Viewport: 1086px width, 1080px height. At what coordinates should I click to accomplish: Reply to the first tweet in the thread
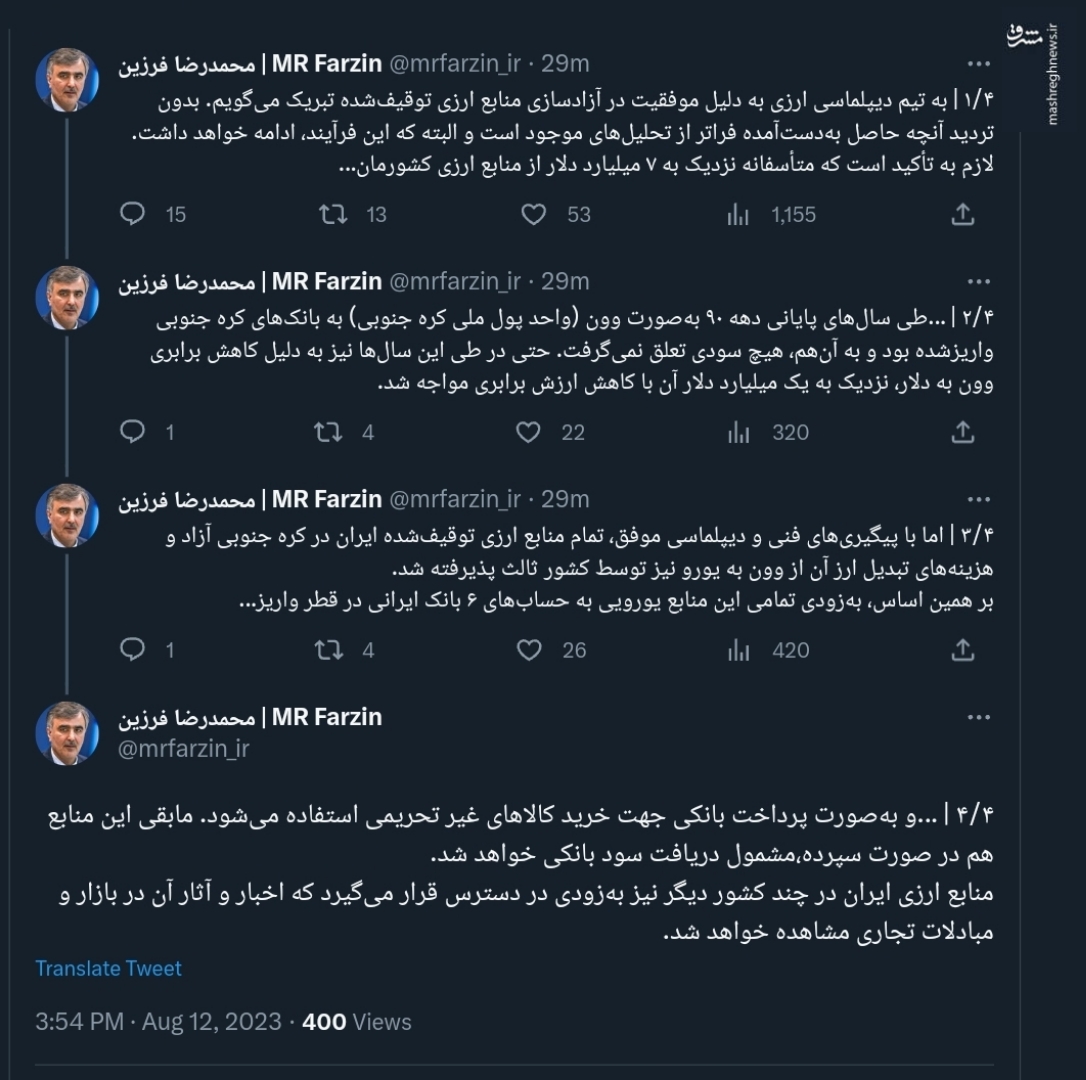click(131, 213)
